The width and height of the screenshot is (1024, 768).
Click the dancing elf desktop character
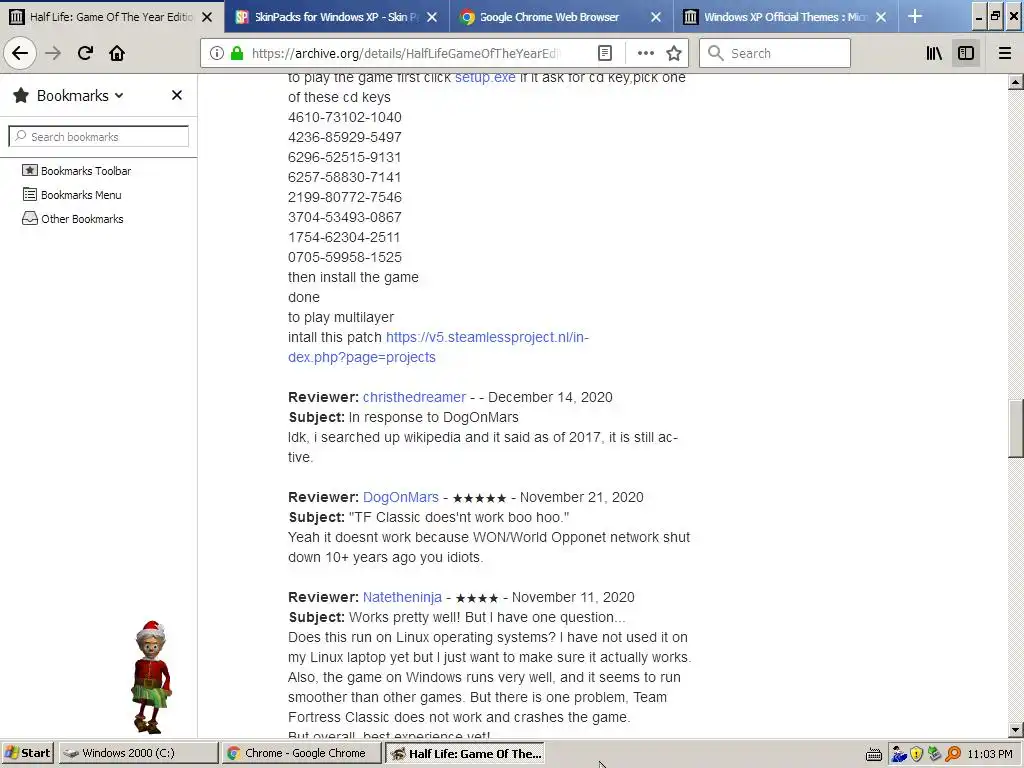[x=152, y=677]
